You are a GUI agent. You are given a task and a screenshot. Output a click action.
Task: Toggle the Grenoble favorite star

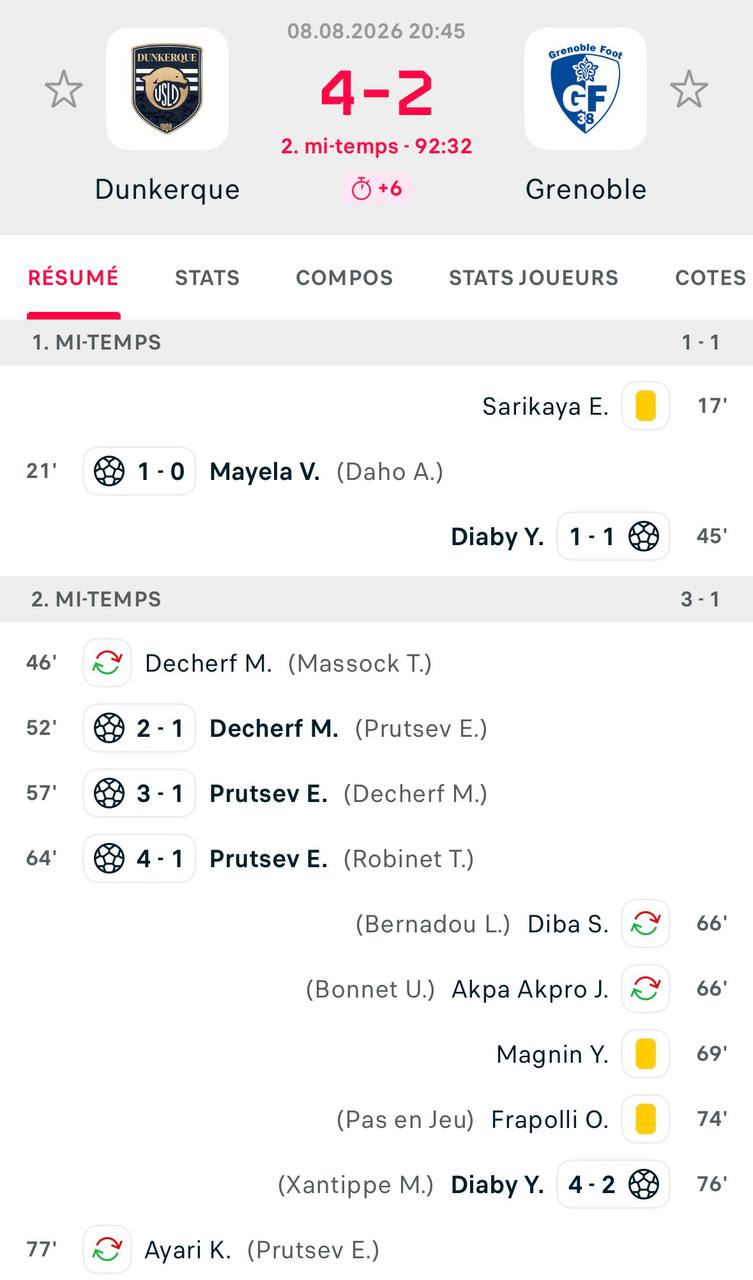[689, 90]
